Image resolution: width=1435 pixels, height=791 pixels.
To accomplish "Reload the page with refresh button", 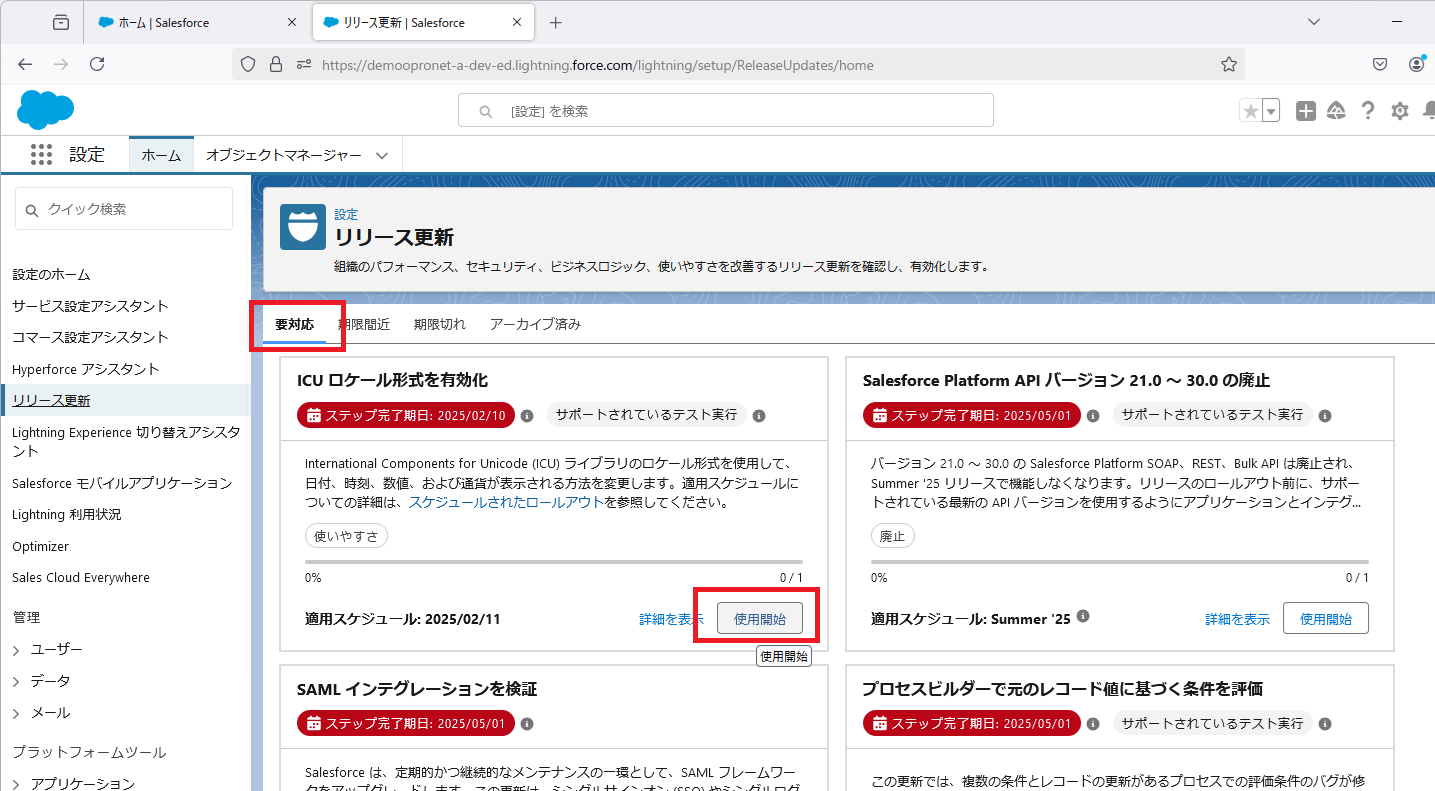I will coord(97,65).
